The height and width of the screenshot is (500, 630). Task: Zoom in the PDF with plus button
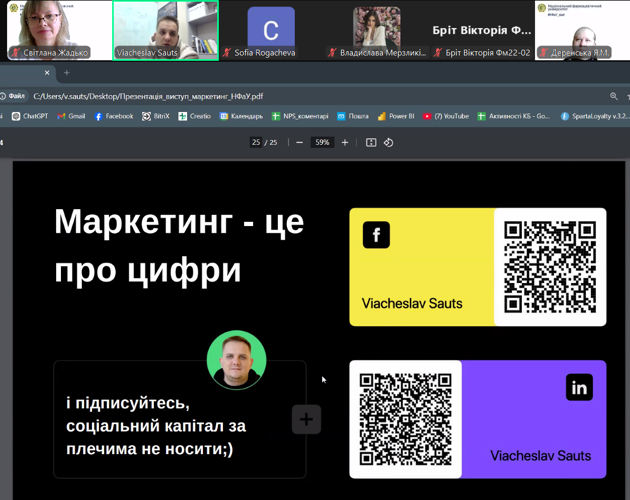click(x=345, y=142)
